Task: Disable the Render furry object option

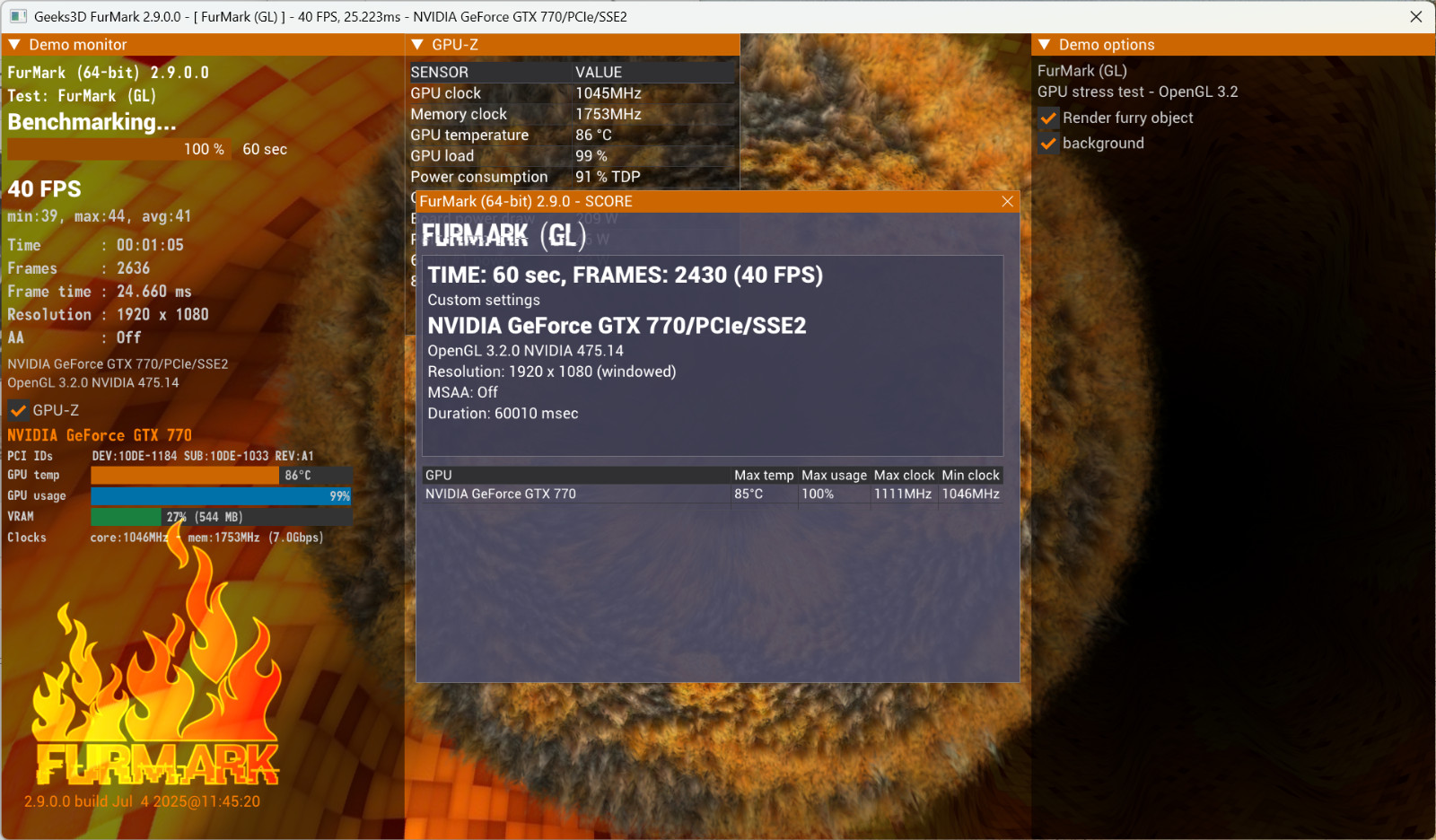Action: click(x=1047, y=118)
